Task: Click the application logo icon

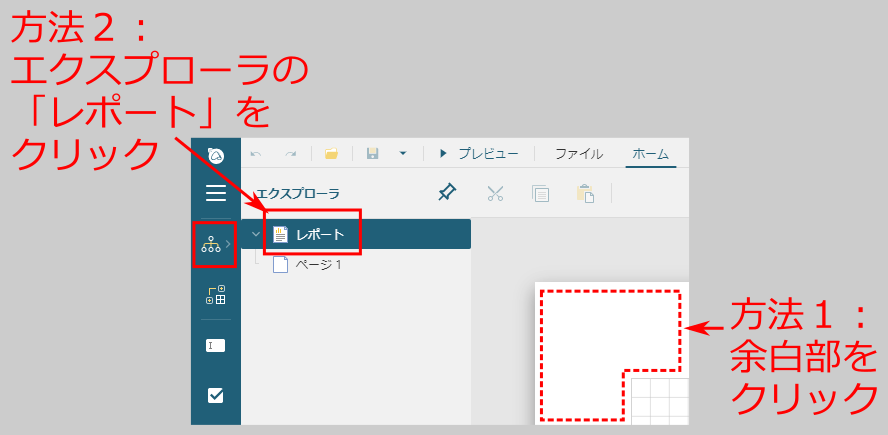Action: point(216,155)
